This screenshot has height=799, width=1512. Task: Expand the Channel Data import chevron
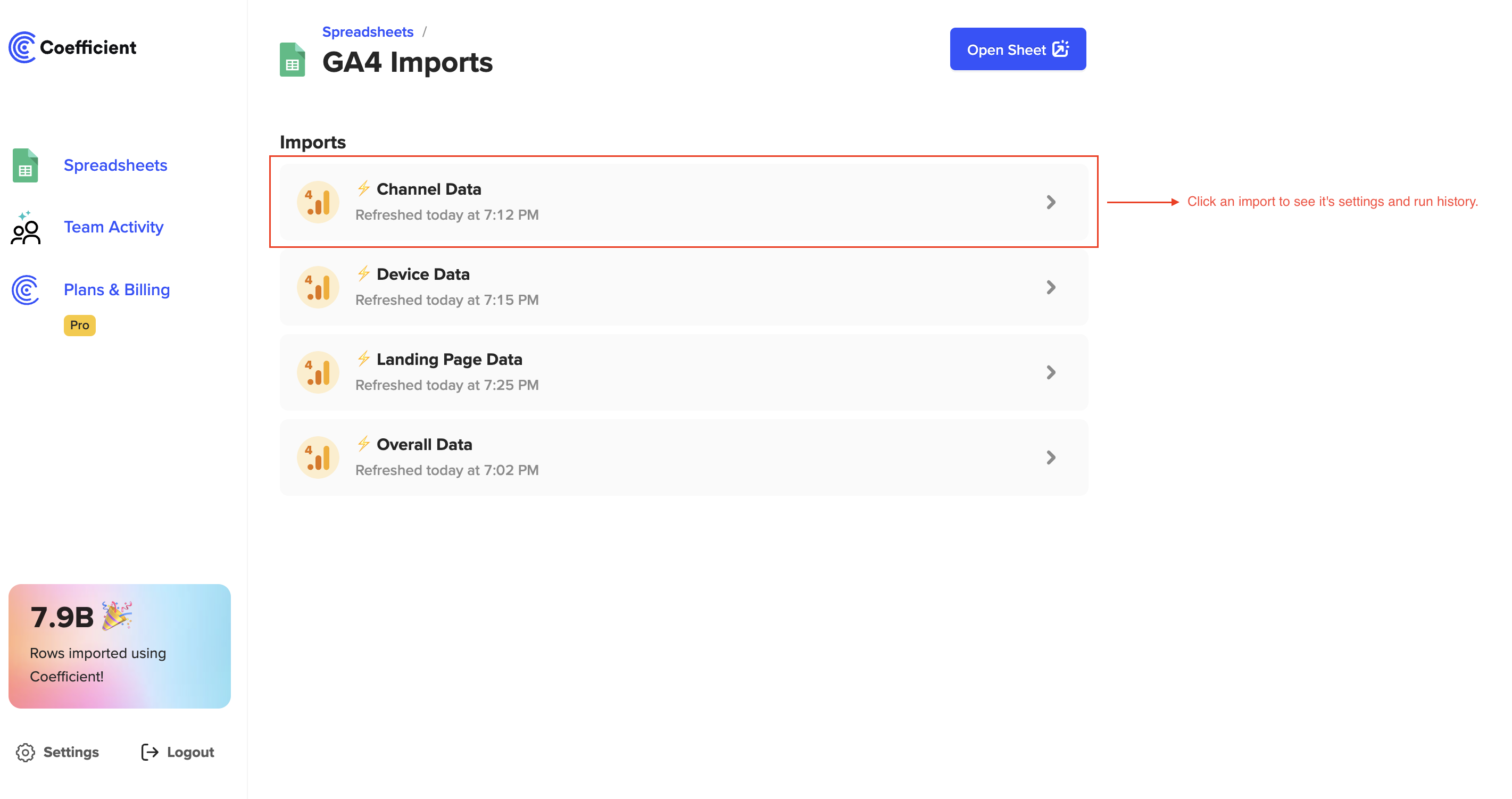[1051, 202]
